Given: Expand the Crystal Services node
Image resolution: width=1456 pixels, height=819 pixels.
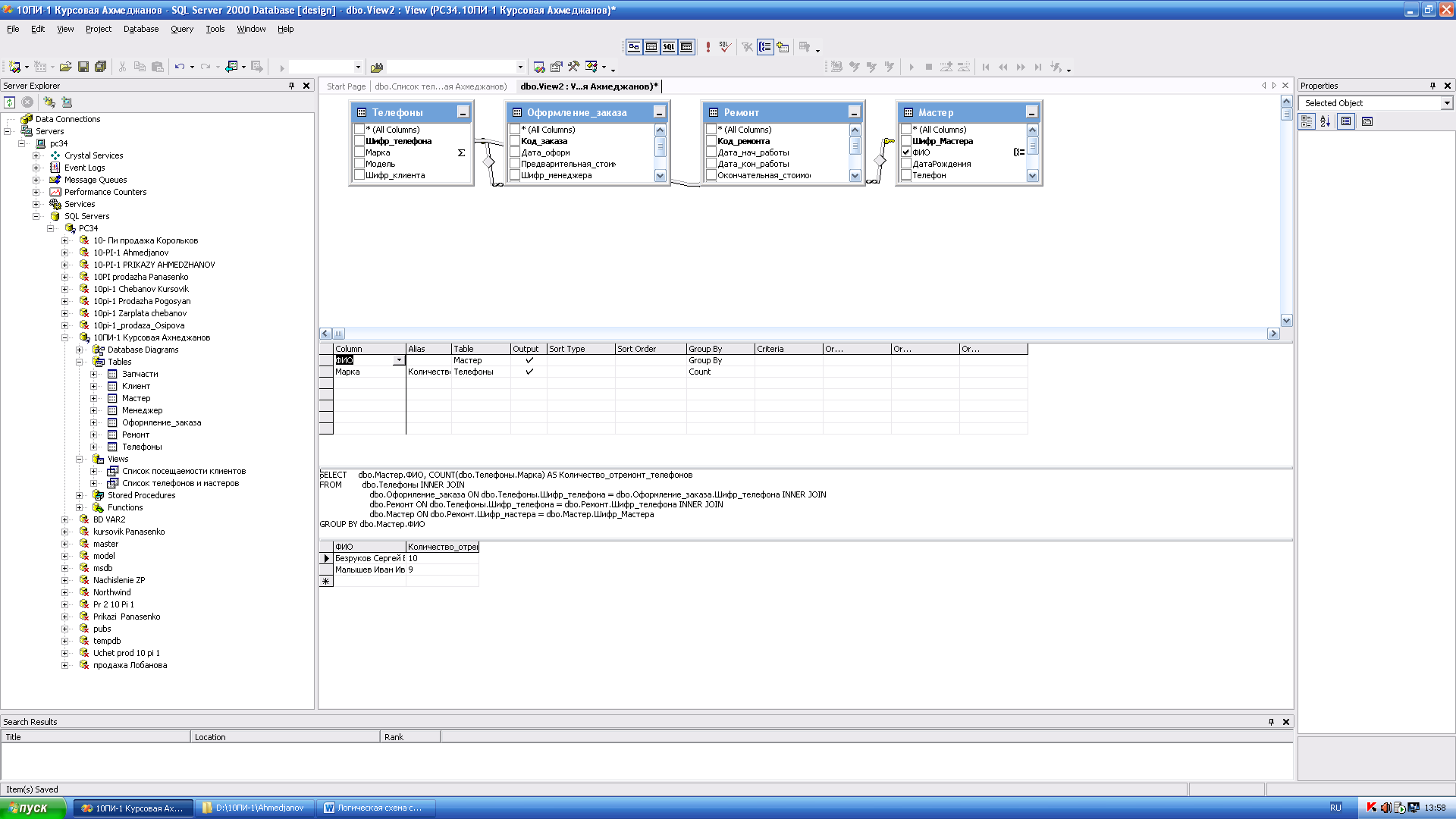Looking at the screenshot, I should 36,155.
